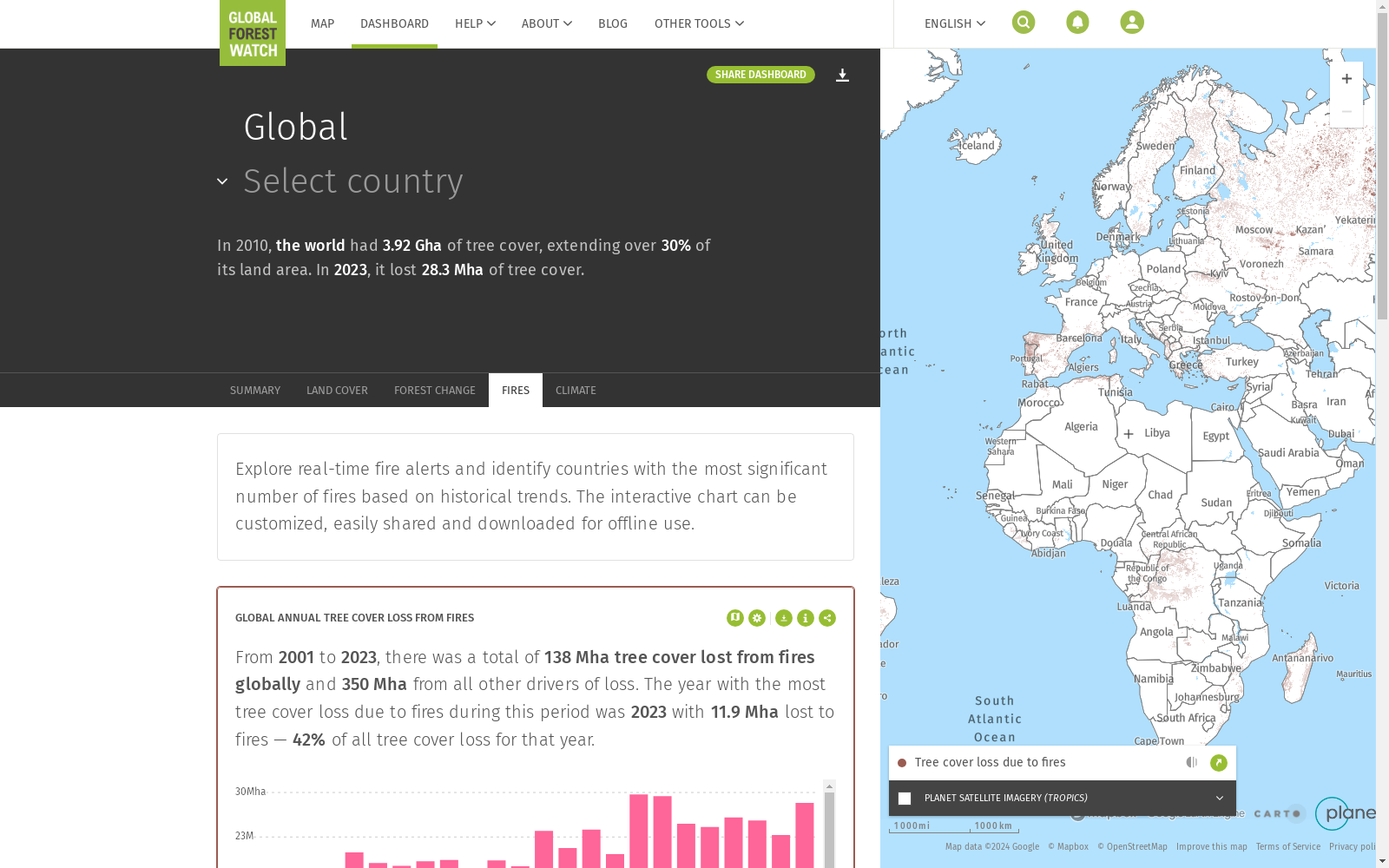The height and width of the screenshot is (868, 1389).
Task: Open the Other Tools menu
Action: [x=699, y=23]
